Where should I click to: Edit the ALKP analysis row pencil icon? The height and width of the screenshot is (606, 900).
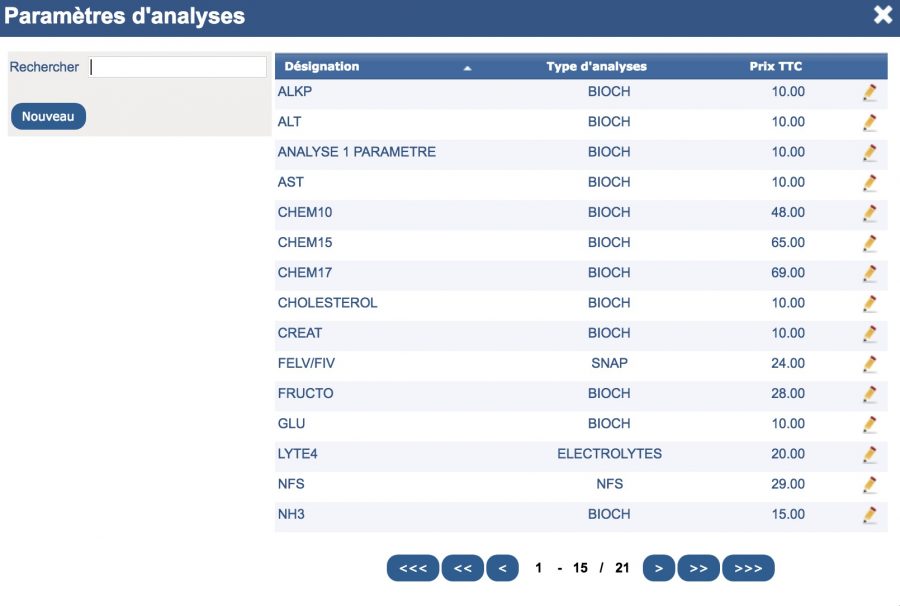(870, 92)
